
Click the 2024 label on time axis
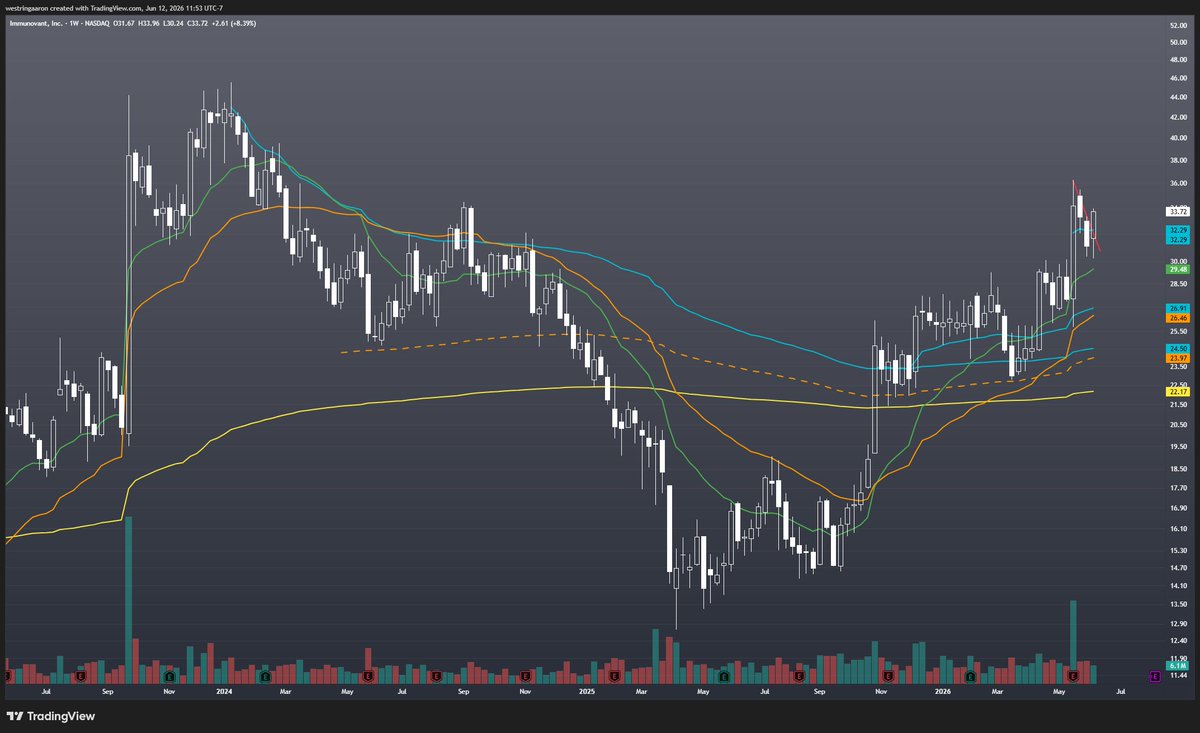pos(224,691)
